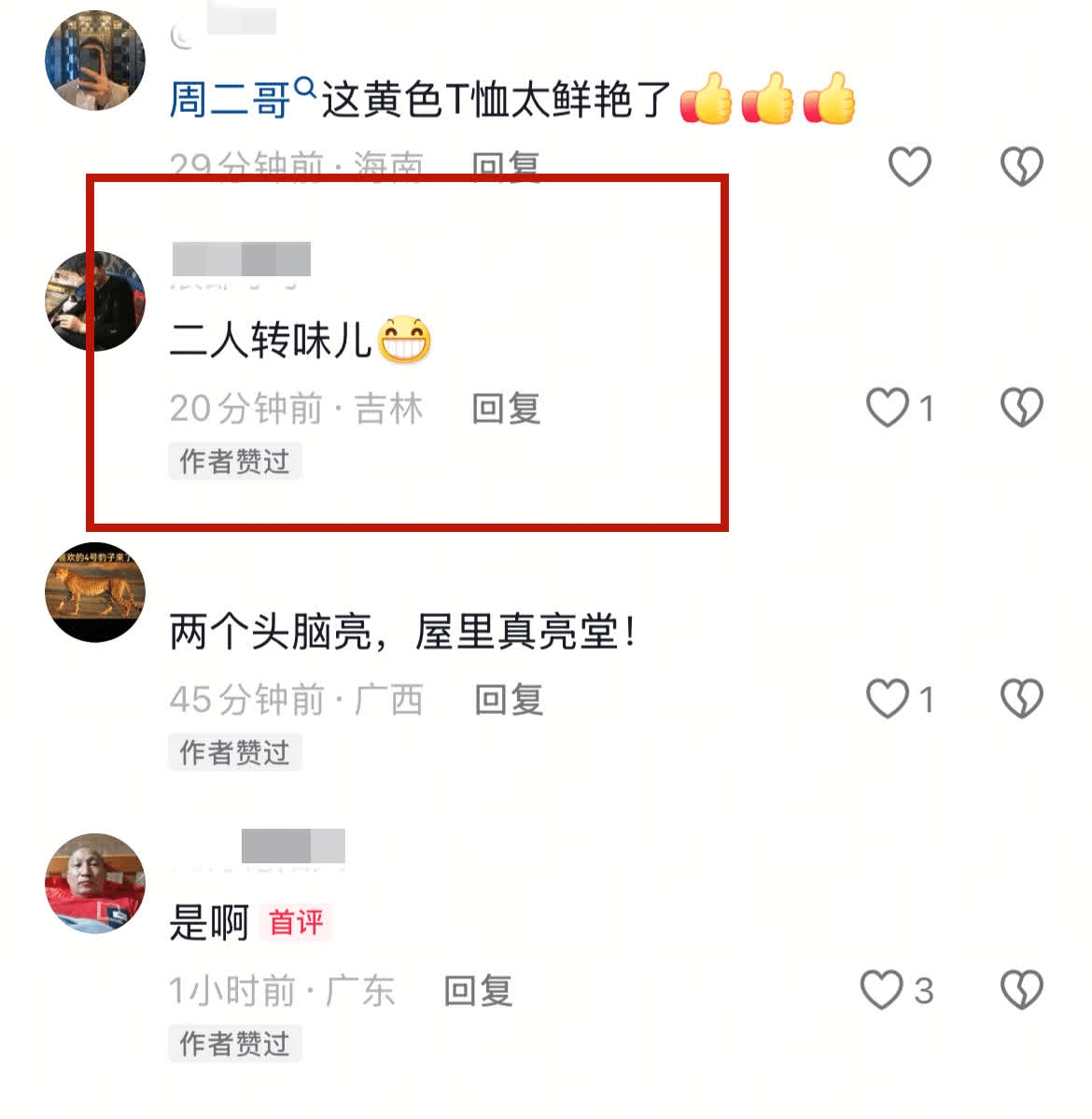Dislike the comment posted 45 minutes ago
The width and height of the screenshot is (1092, 1119).
(1021, 698)
